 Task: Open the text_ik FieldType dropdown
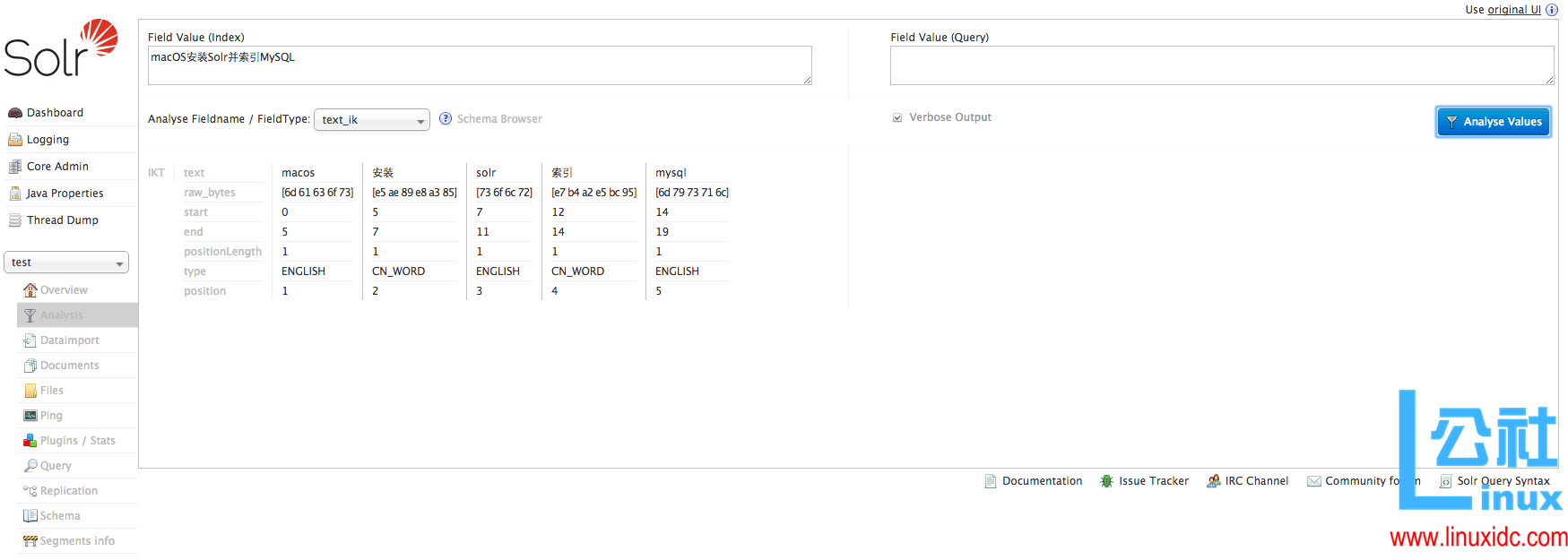[372, 120]
